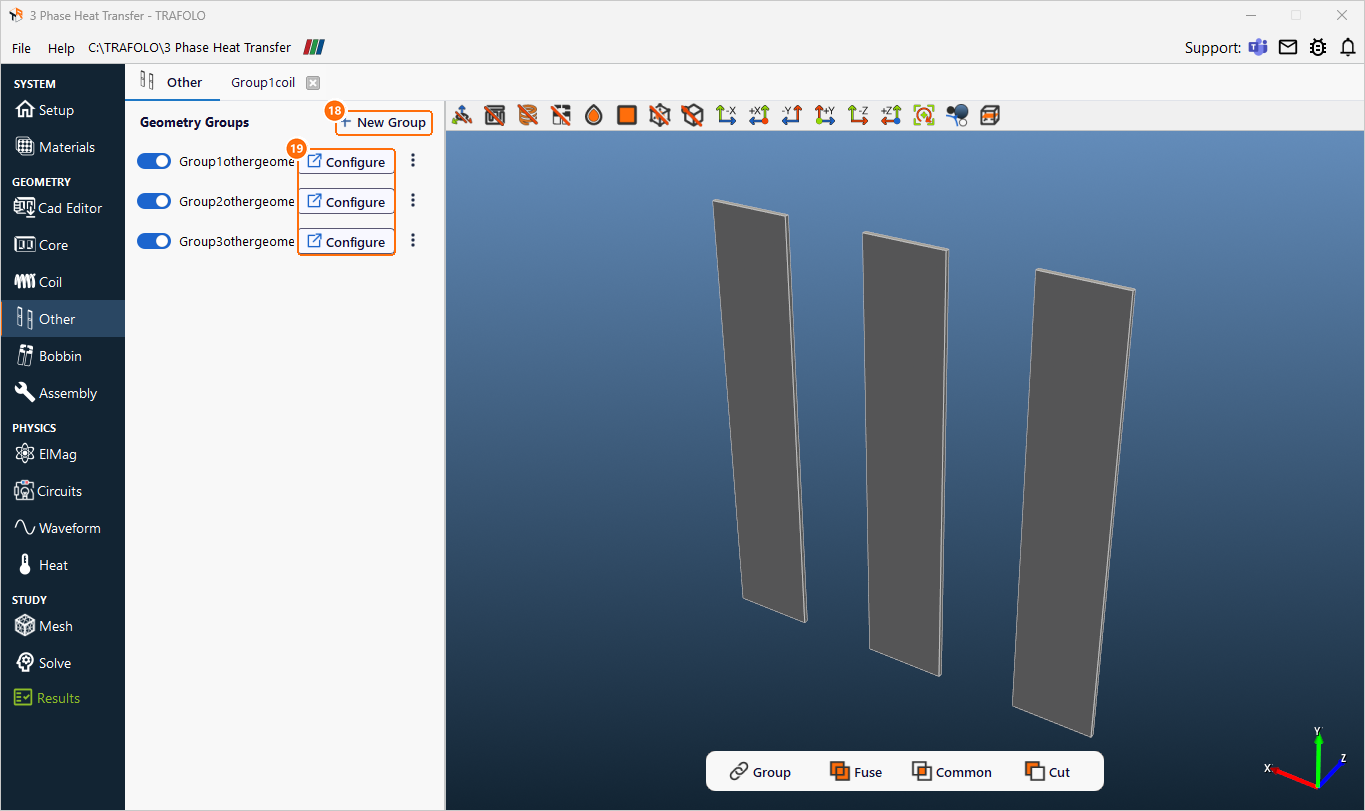Toggle Group1othergeome visibility switch
This screenshot has width=1365, height=811.
click(x=154, y=161)
